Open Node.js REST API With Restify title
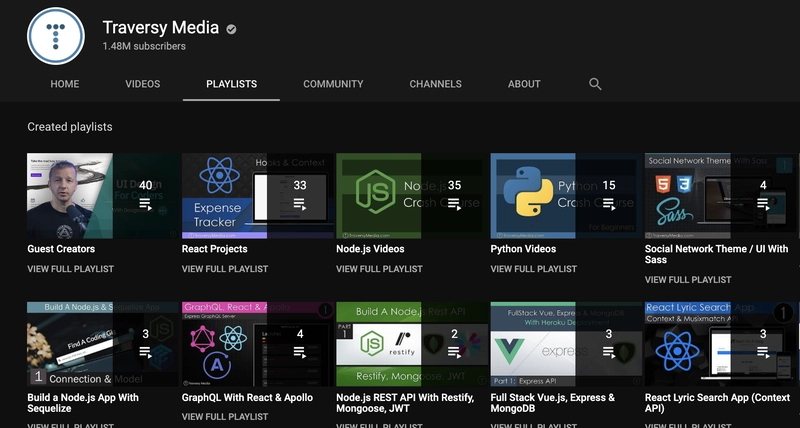This screenshot has width=800, height=428. (405, 403)
